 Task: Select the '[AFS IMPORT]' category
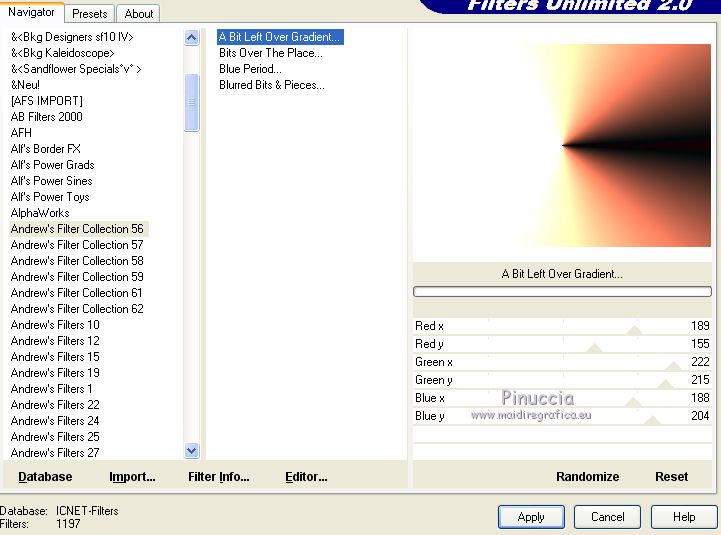coord(46,101)
